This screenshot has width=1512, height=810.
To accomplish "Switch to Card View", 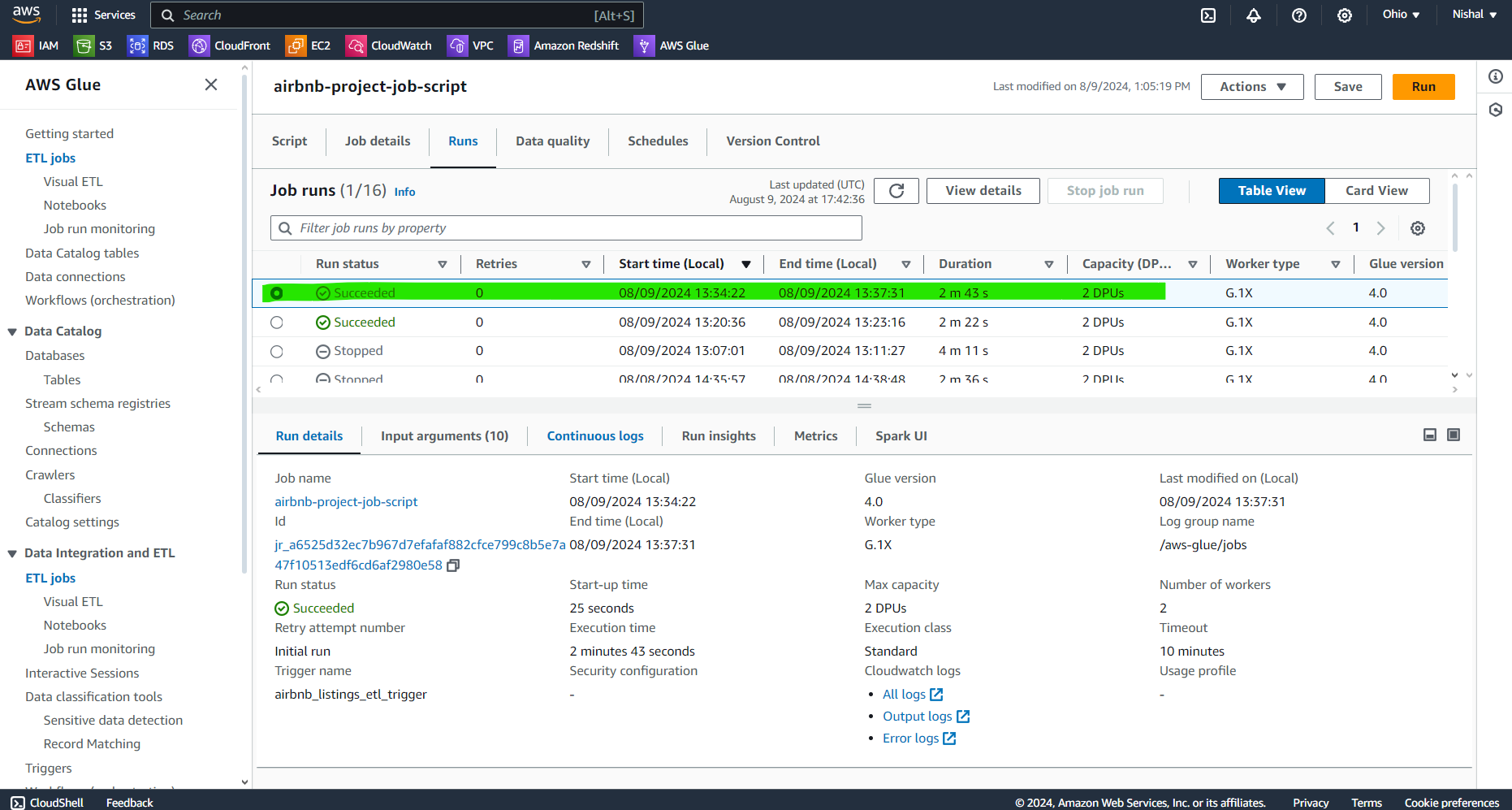I will tap(1377, 191).
